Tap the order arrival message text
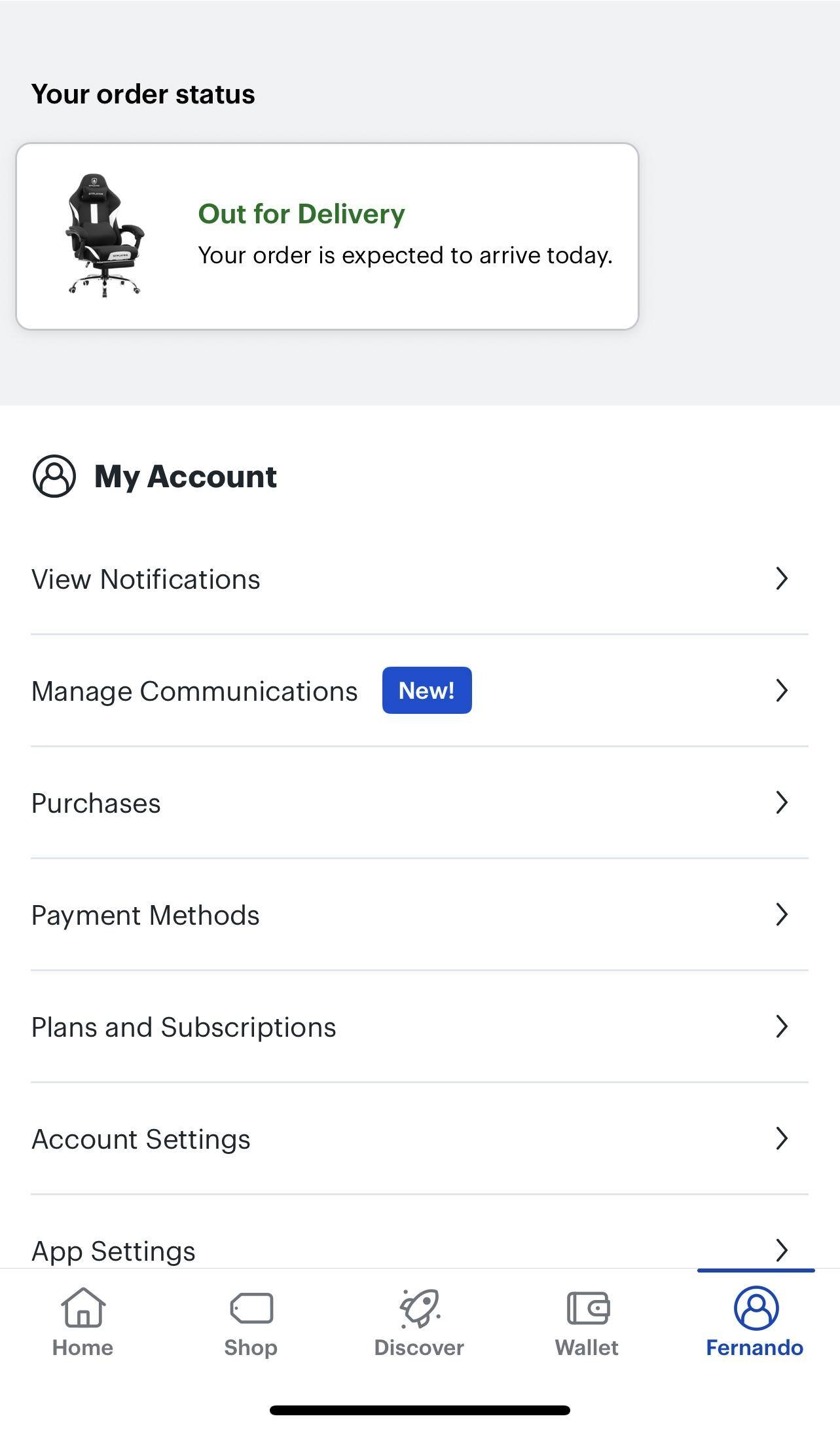 (405, 255)
